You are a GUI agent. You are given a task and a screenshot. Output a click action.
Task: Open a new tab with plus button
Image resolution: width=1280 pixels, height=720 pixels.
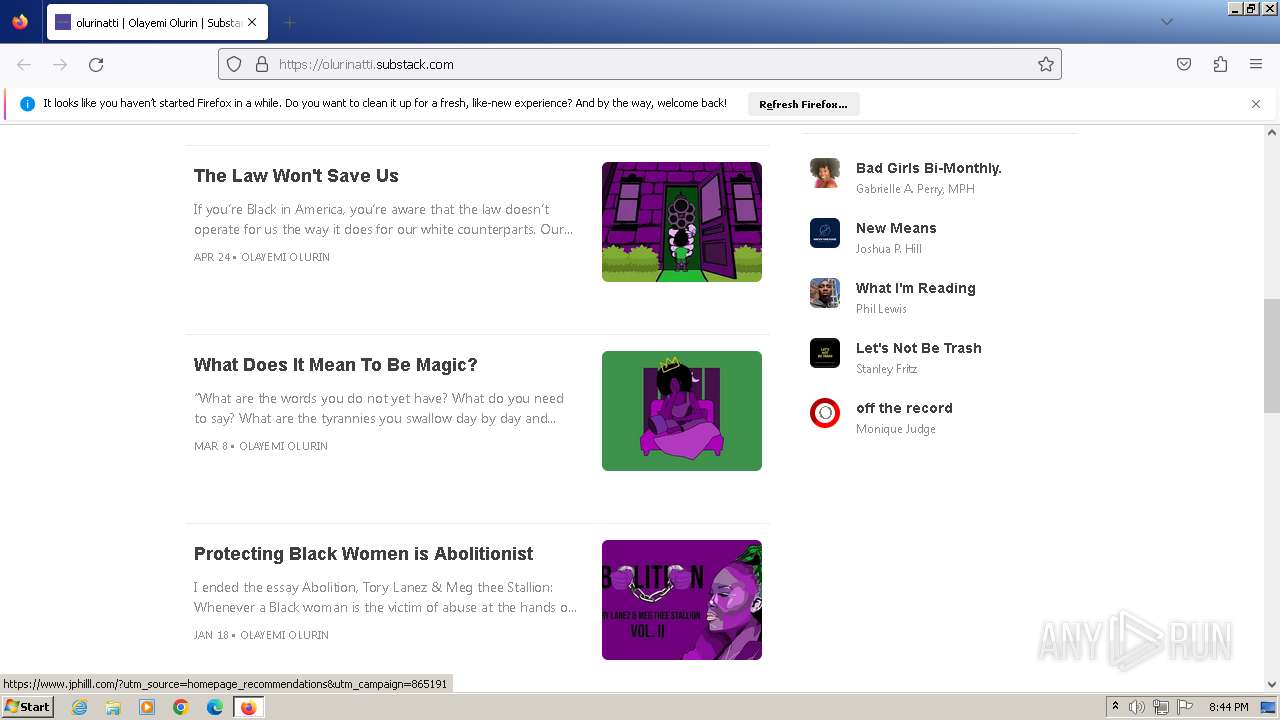pos(289,22)
